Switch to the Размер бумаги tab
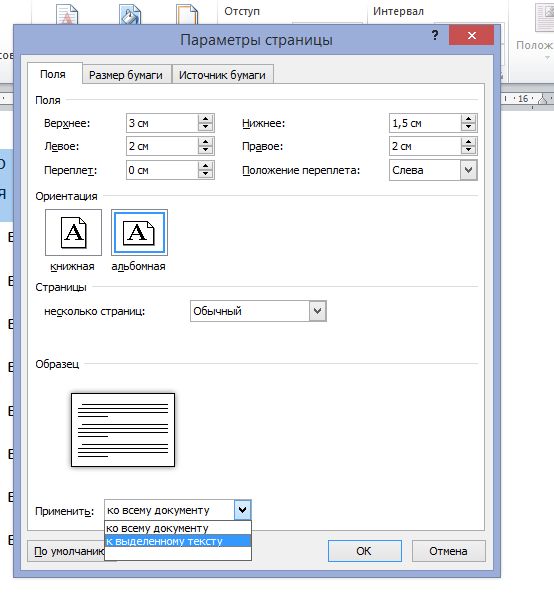554x598 pixels. point(126,75)
